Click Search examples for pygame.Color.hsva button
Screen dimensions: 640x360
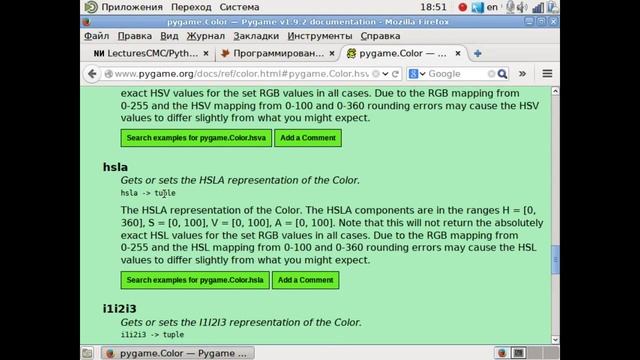click(x=196, y=138)
